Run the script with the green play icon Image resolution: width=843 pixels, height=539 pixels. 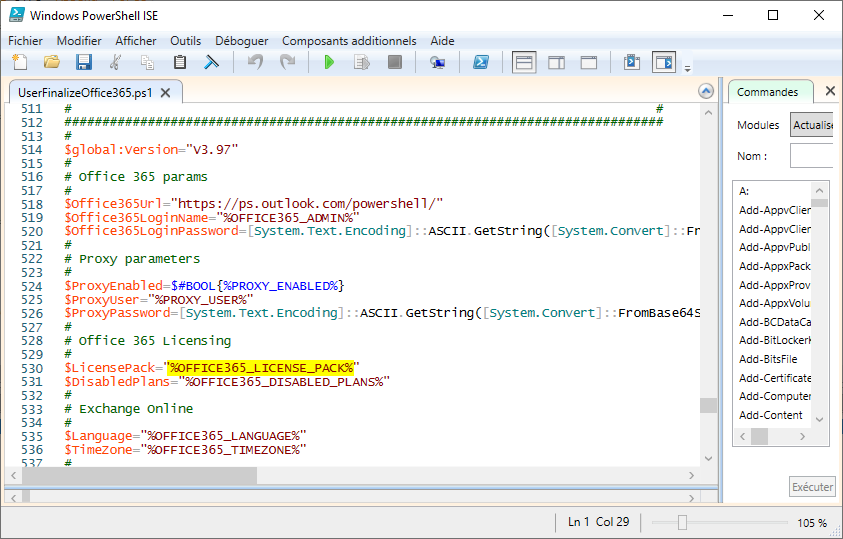(329, 62)
